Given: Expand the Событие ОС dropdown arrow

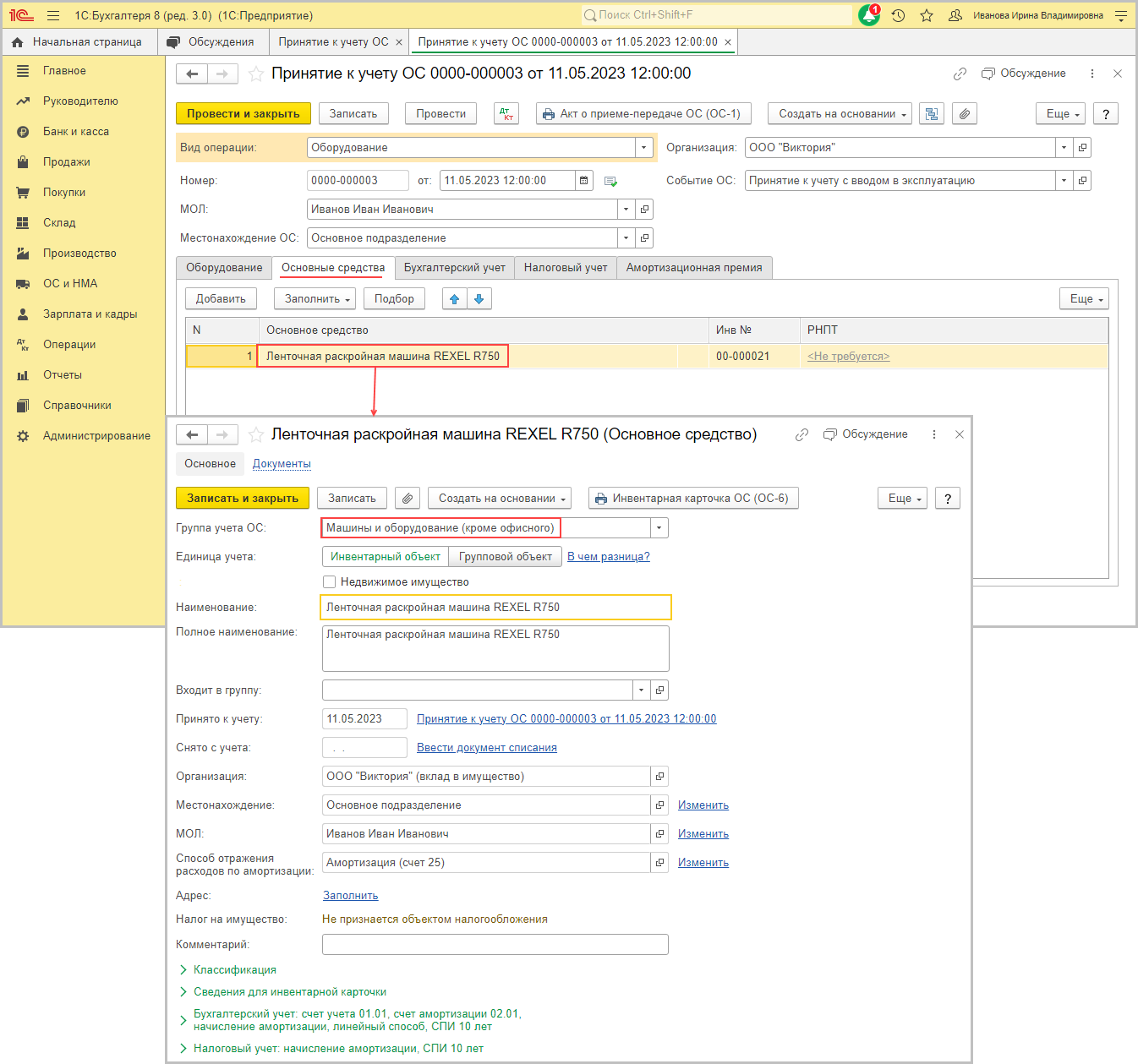Looking at the screenshot, I should pyautogui.click(x=1064, y=181).
